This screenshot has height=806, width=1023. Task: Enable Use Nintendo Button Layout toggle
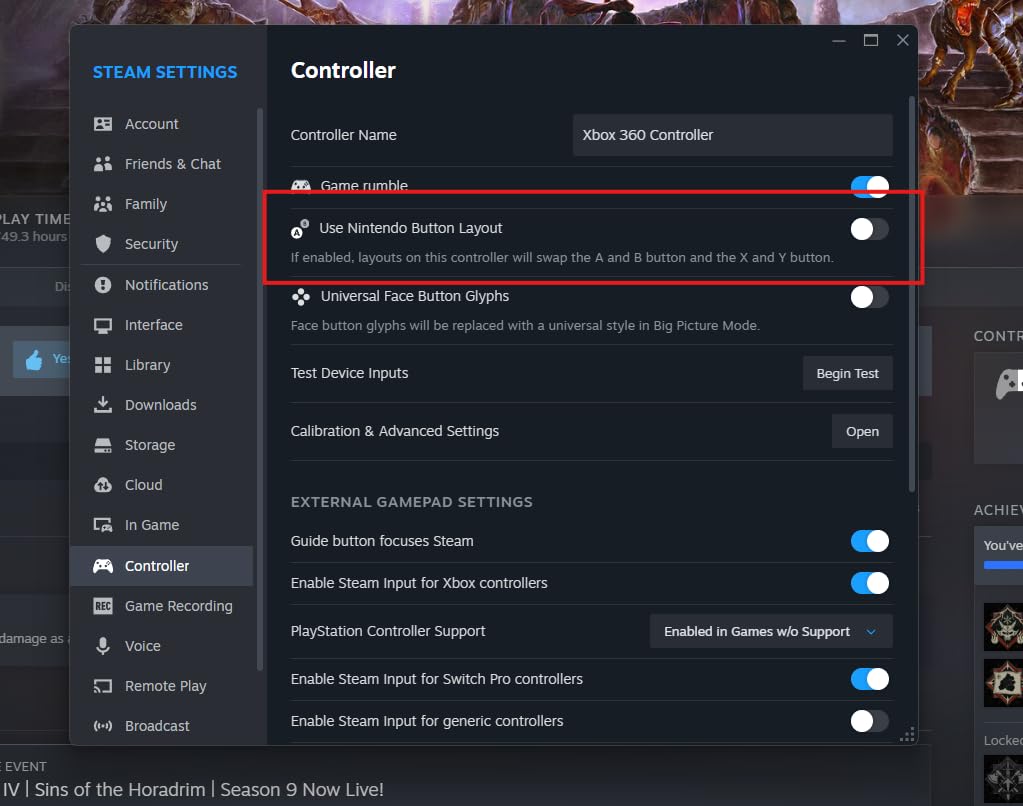pos(868,229)
